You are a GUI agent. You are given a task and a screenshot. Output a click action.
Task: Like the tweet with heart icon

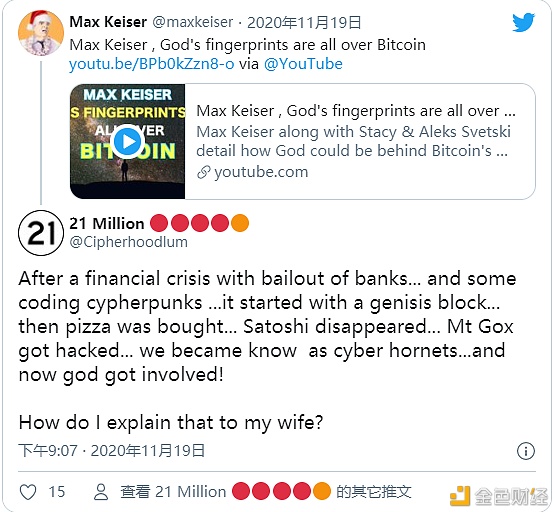coord(28,492)
